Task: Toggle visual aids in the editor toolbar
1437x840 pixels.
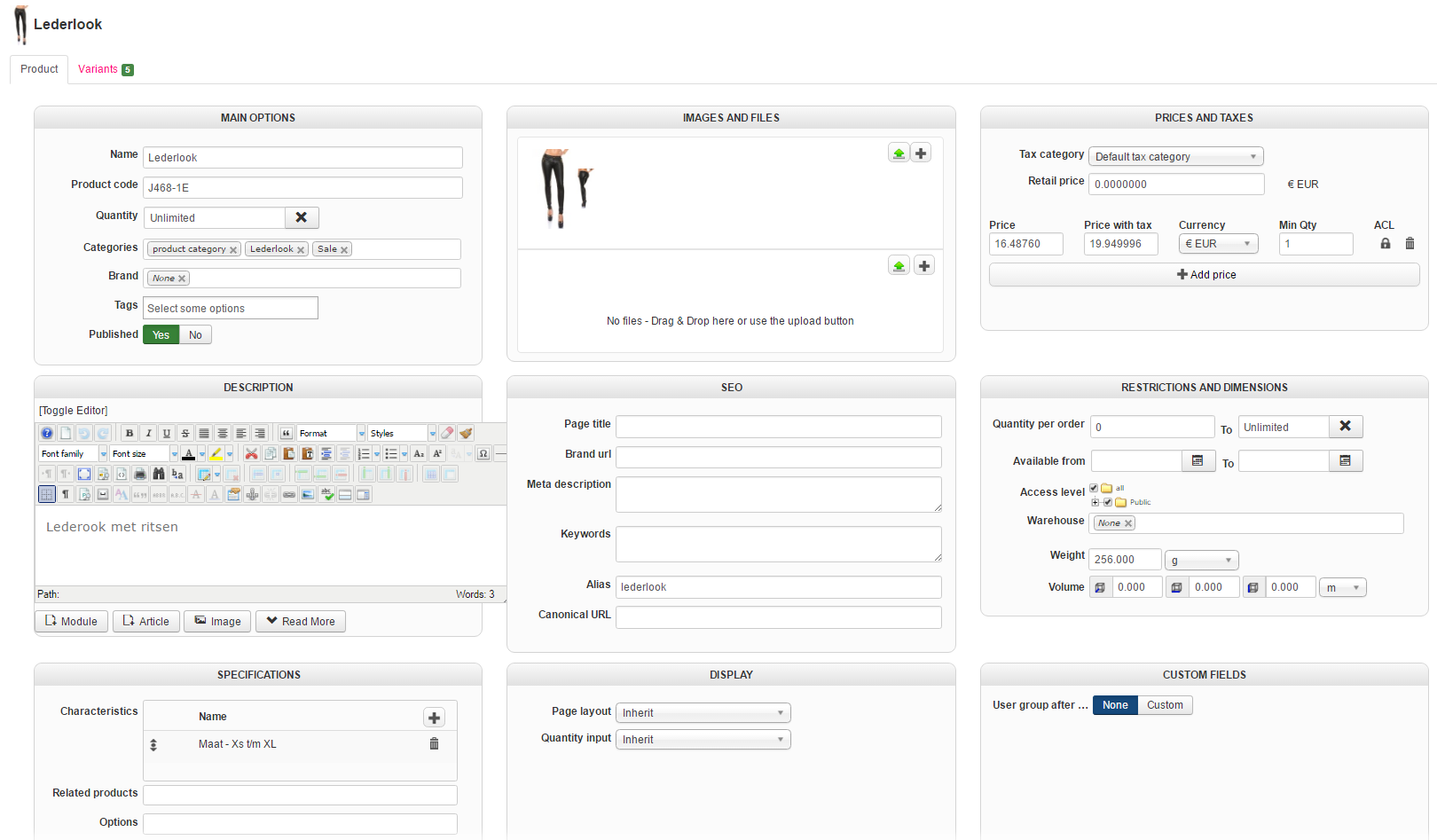Action: point(47,494)
